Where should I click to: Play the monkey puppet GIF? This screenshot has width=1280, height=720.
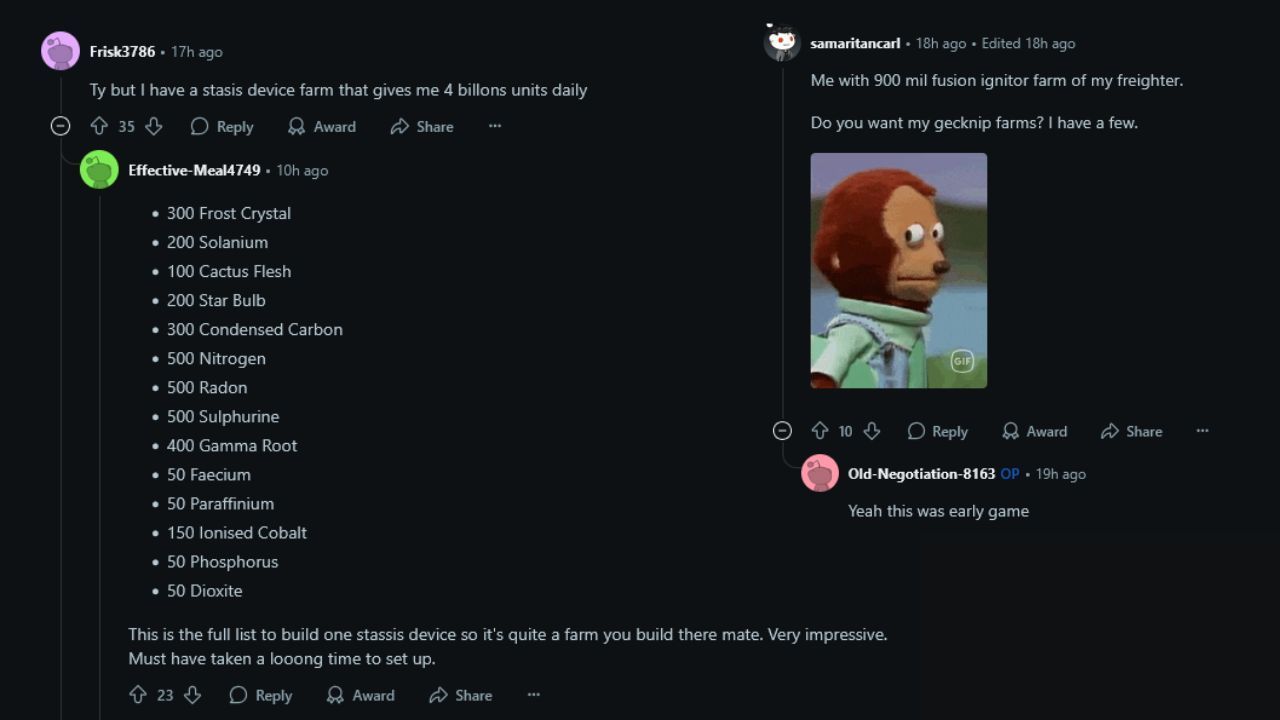[898, 270]
